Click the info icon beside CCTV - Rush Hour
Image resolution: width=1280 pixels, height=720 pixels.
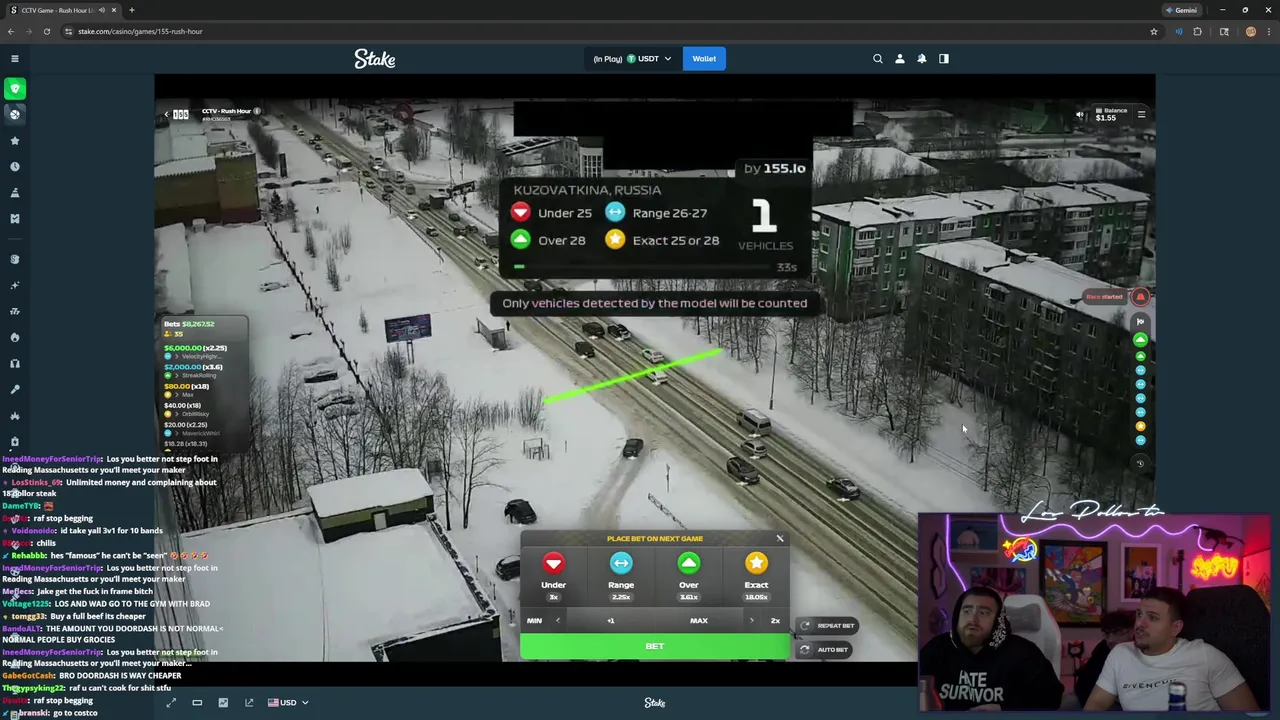(257, 111)
